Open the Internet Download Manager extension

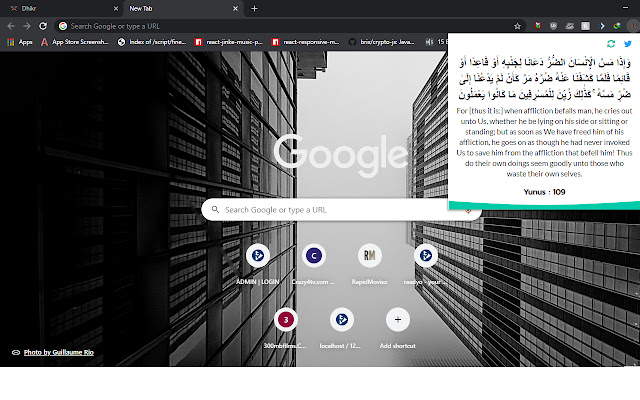tap(617, 26)
